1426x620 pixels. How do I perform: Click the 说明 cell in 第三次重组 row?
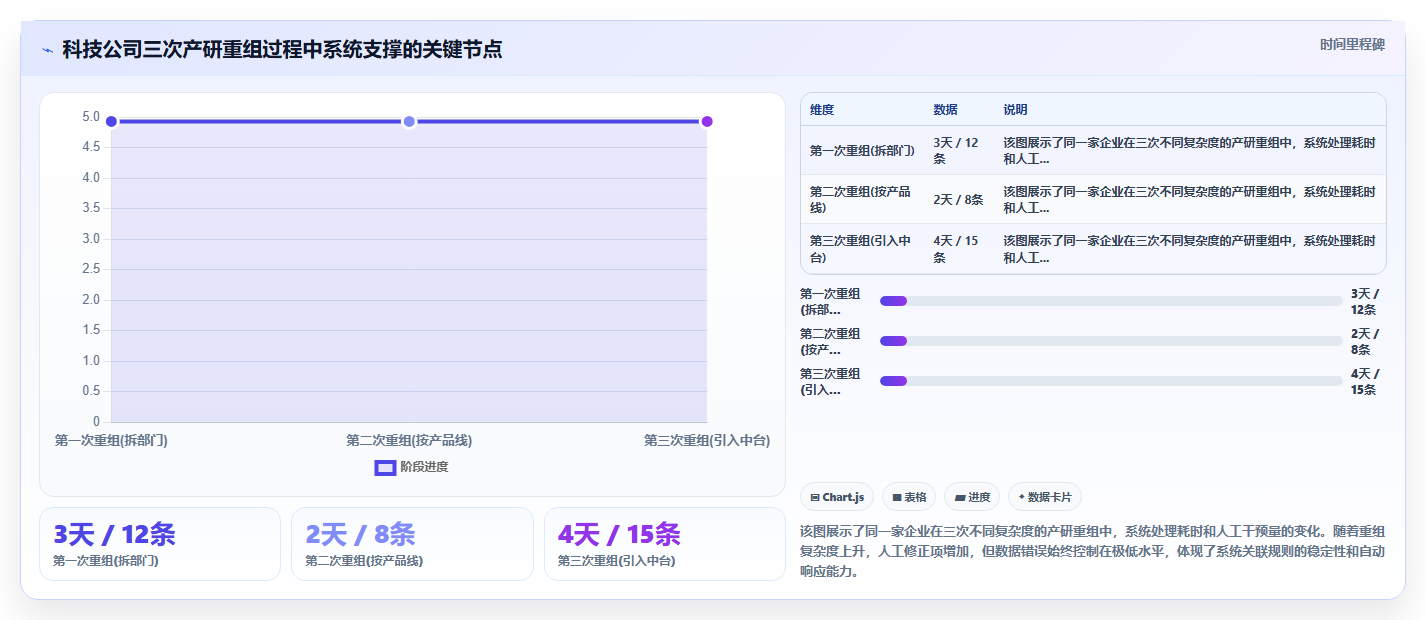pyautogui.click(x=1189, y=249)
